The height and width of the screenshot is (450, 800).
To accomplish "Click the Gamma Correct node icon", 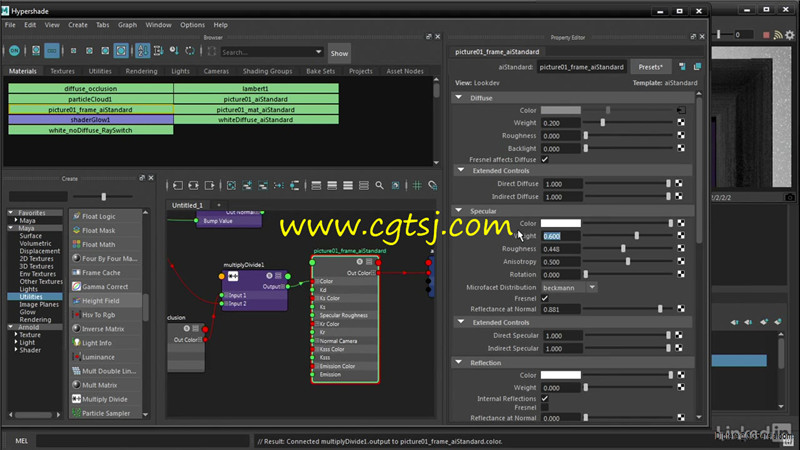I will point(77,286).
